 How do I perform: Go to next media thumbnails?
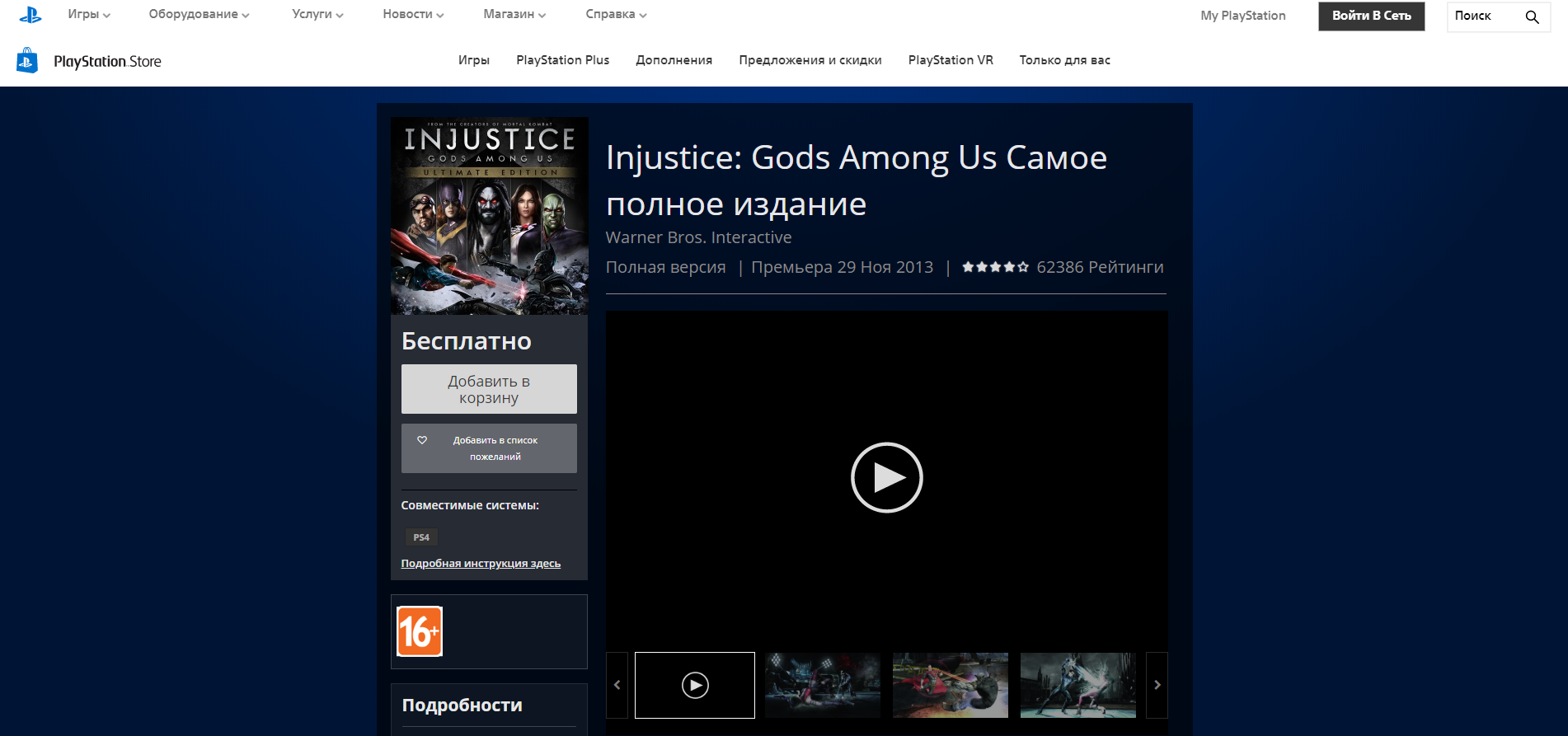click(1157, 685)
